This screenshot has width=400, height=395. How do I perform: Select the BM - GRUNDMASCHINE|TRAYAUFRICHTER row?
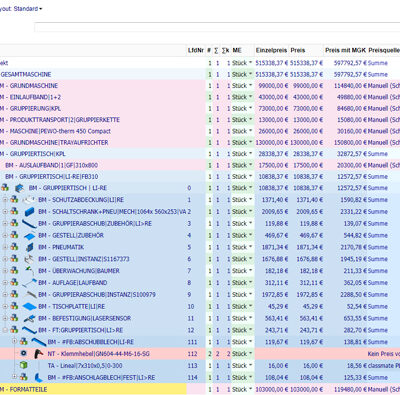(x=200, y=142)
